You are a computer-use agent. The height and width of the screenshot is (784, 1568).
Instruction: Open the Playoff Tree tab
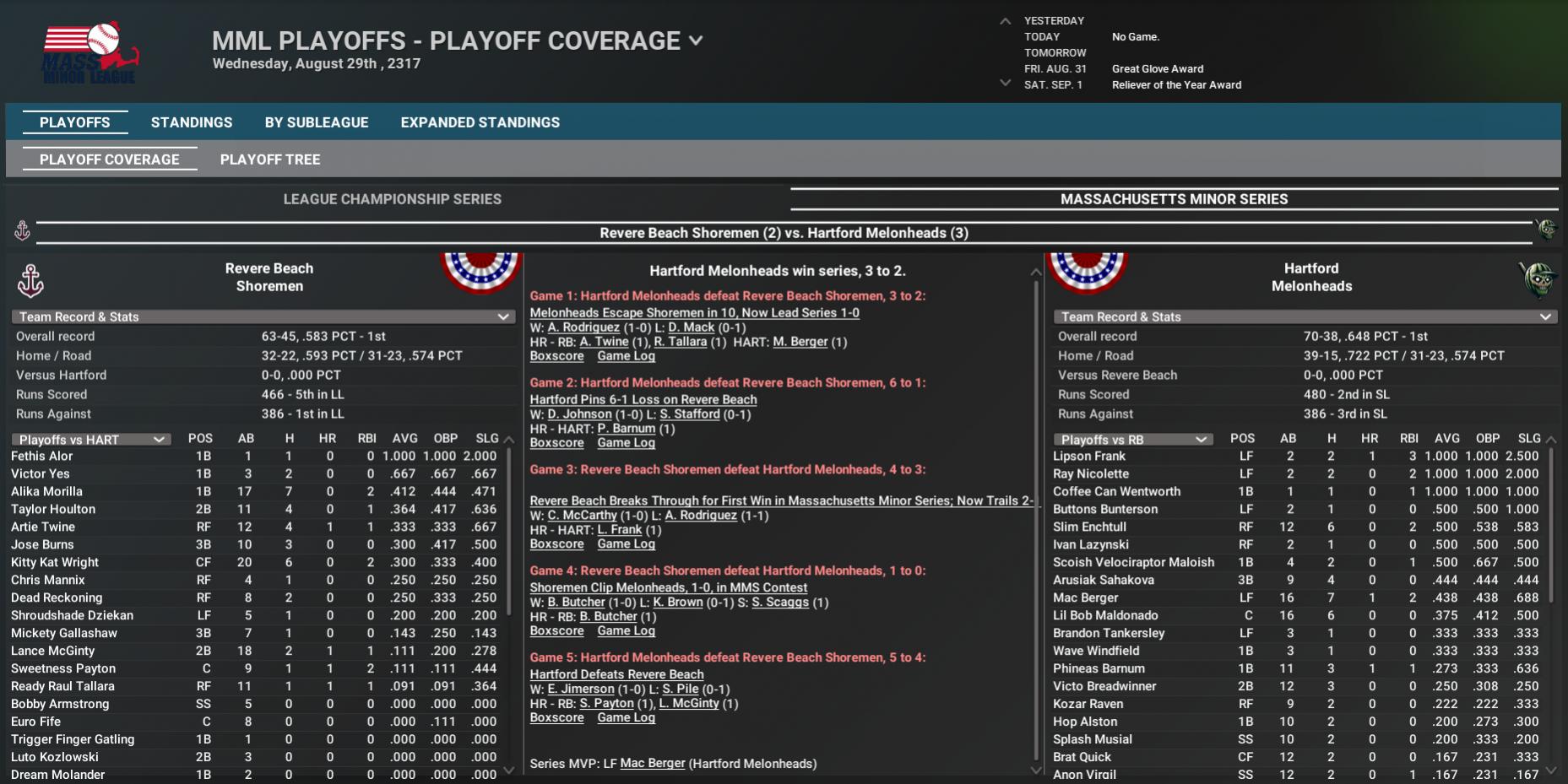point(270,160)
